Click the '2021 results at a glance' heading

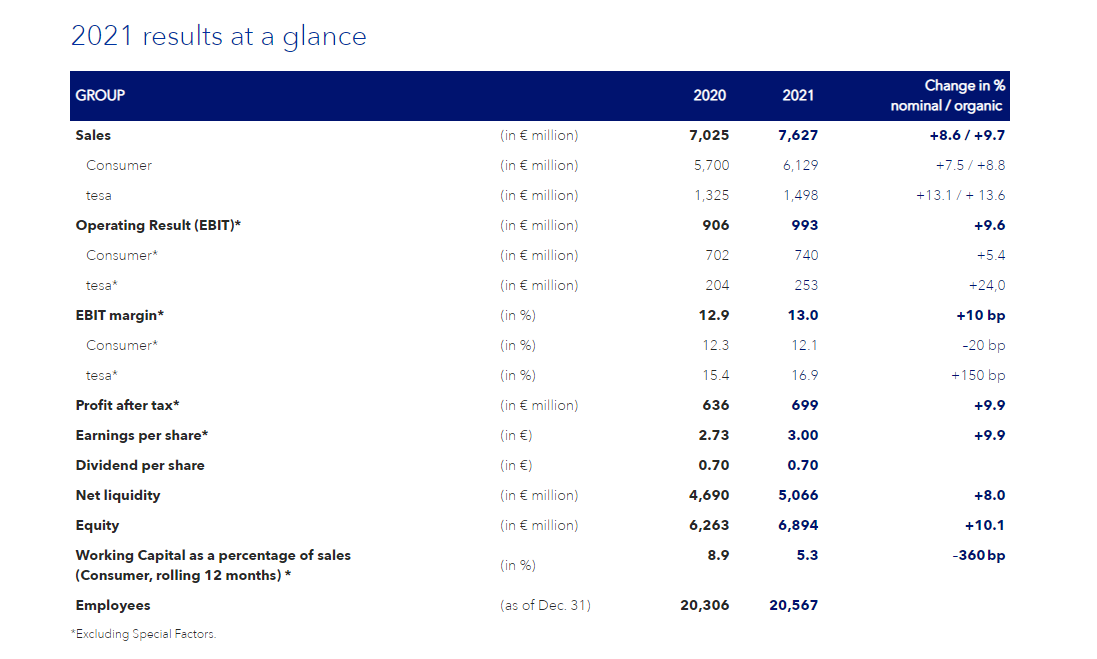click(218, 36)
